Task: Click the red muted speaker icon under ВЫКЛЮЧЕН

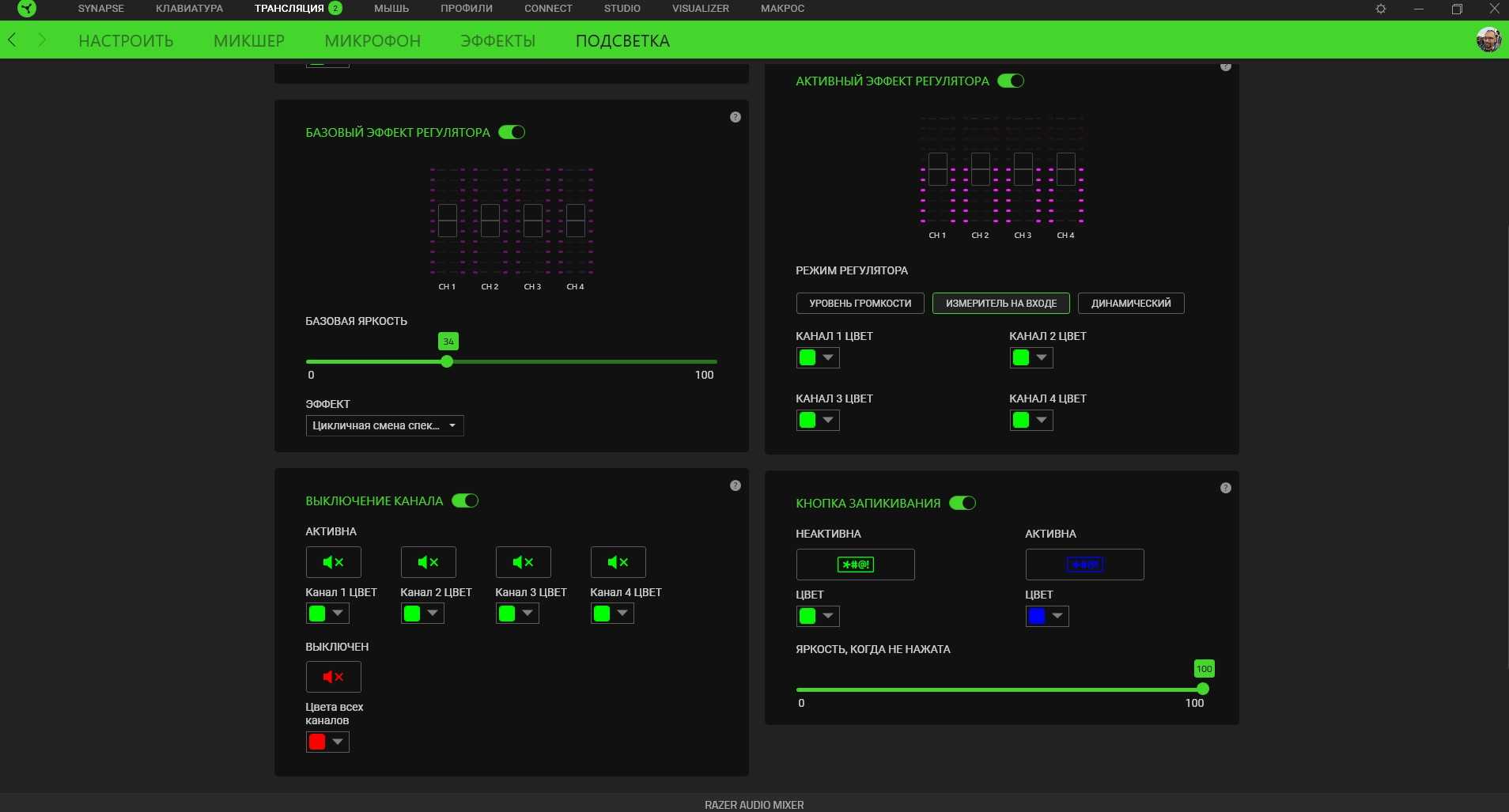Action: tap(333, 677)
